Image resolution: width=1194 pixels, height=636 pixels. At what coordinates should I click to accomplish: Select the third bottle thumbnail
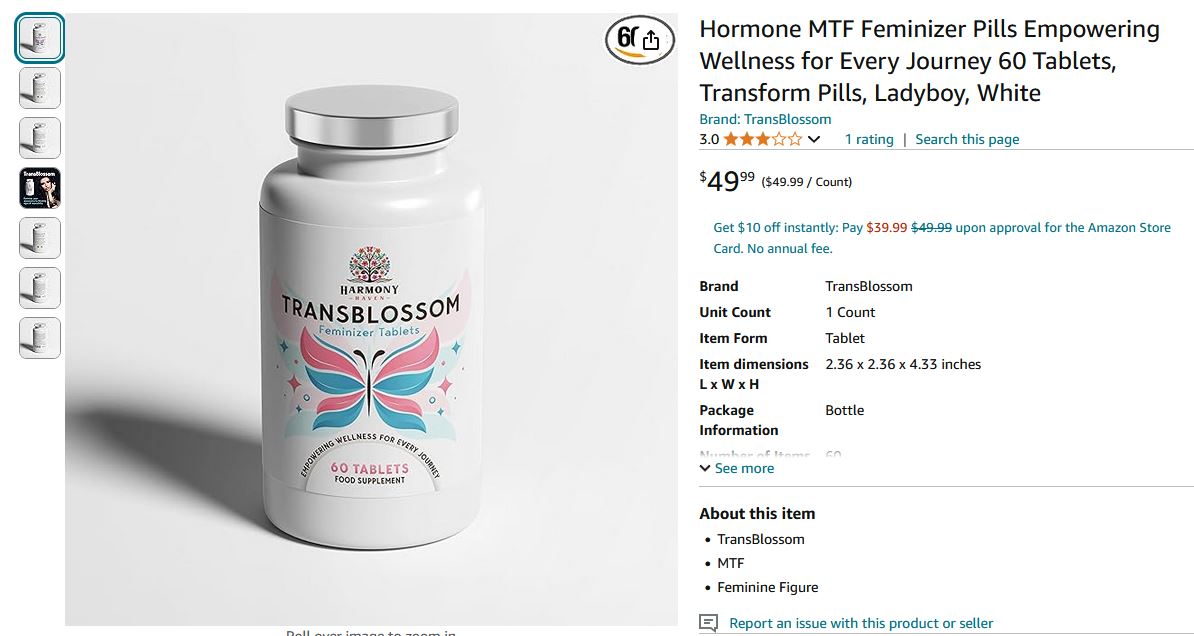click(x=40, y=138)
